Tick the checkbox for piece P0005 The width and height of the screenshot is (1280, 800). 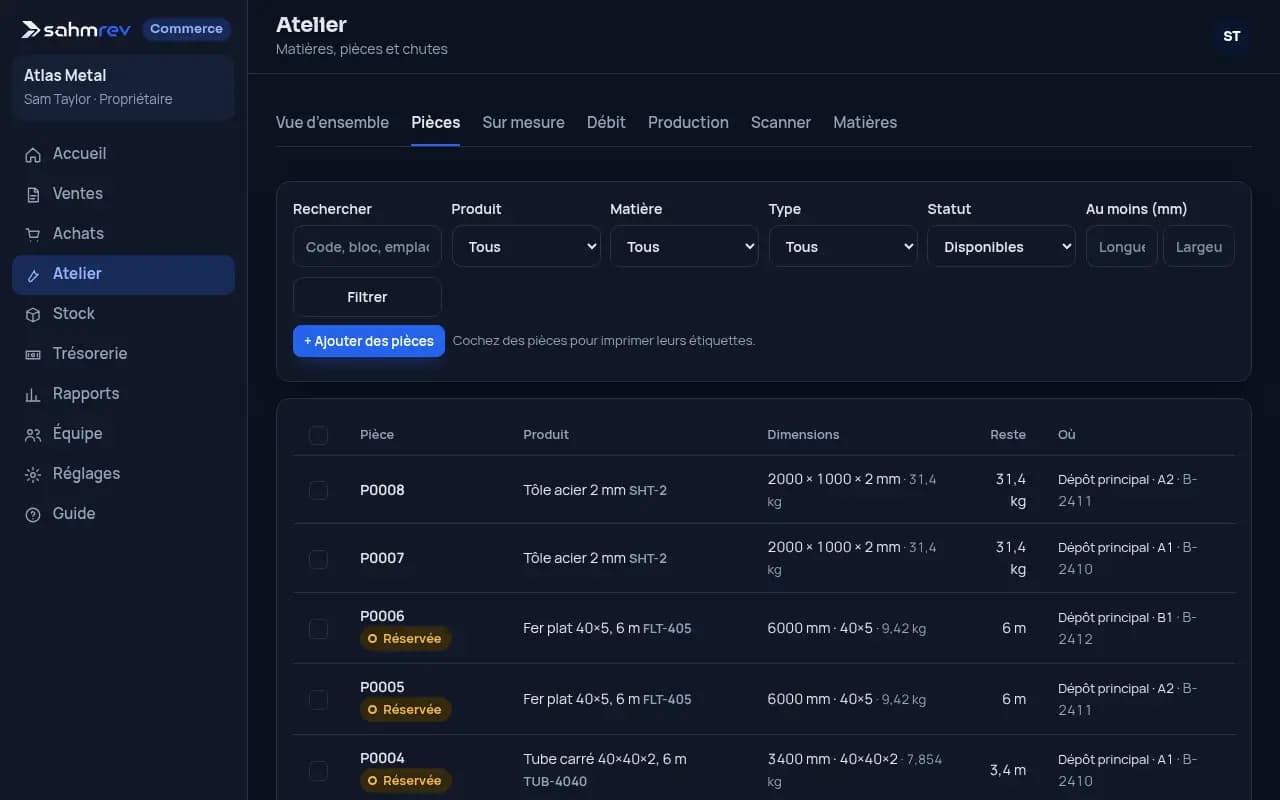click(x=318, y=699)
